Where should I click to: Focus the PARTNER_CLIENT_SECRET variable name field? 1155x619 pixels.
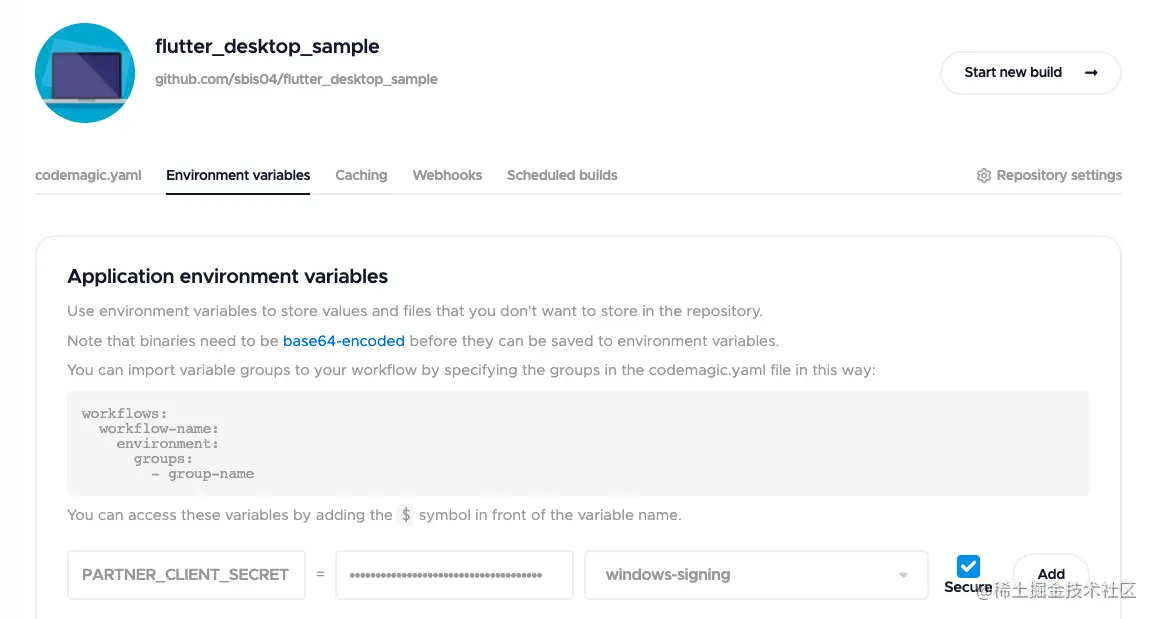pyautogui.click(x=186, y=575)
